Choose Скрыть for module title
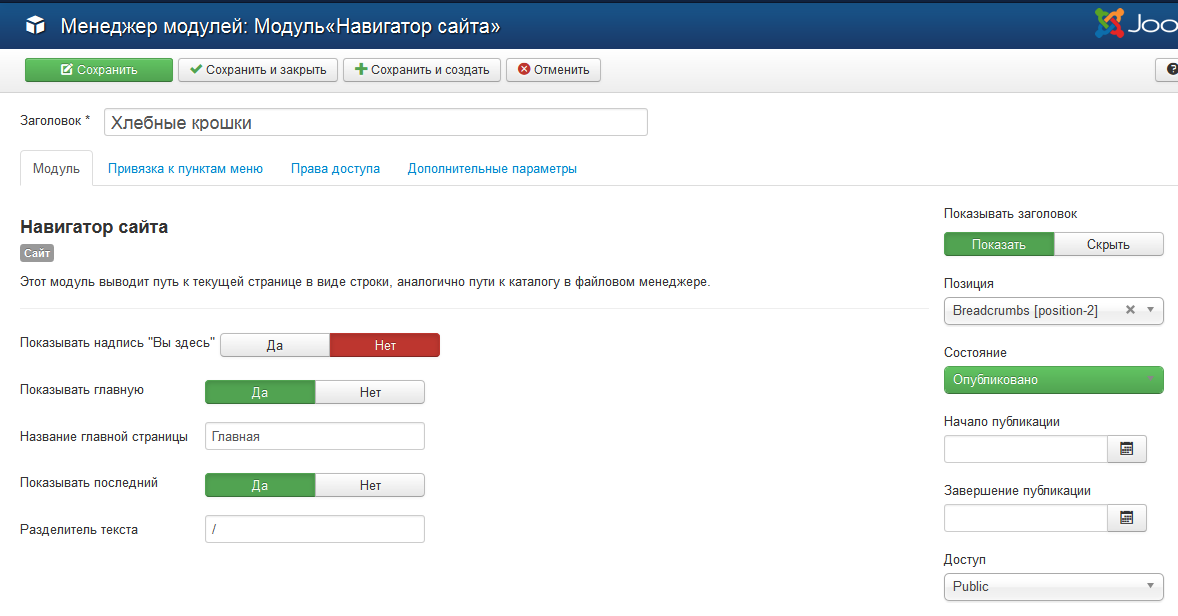1178x616 pixels. [1108, 245]
